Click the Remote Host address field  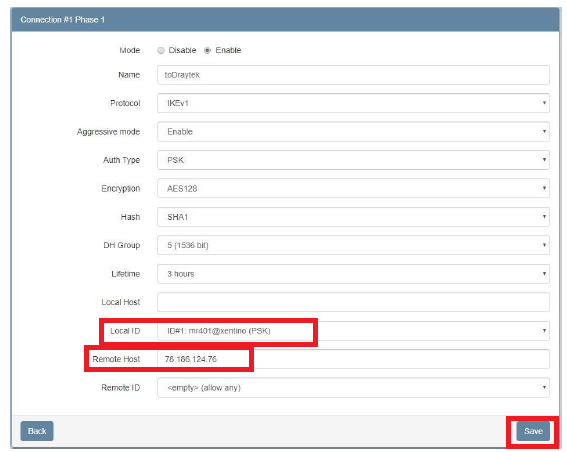353,359
